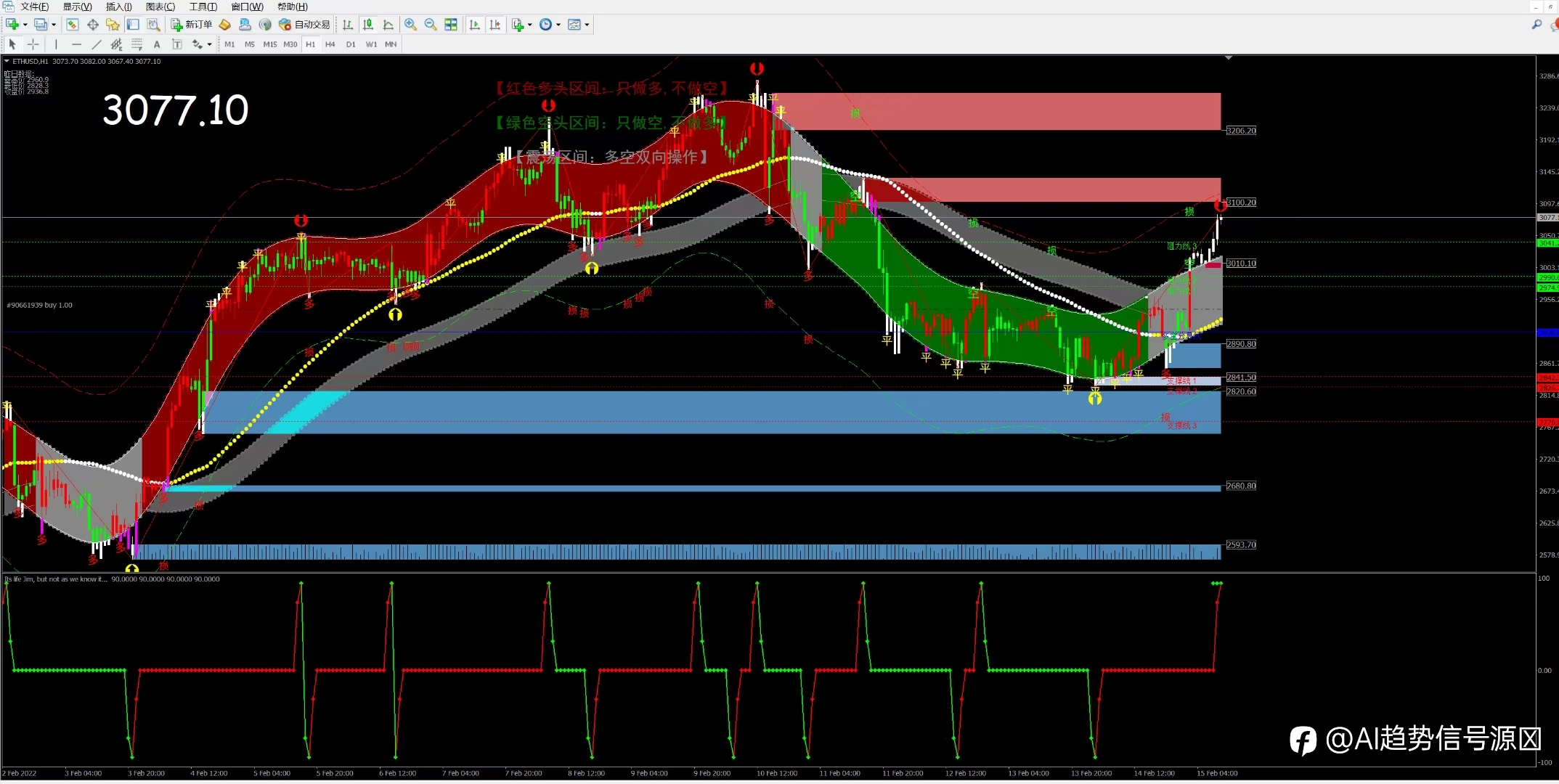This screenshot has height=784, width=1559.
Task: Open the Market Watch window icon
Action: coord(73,25)
